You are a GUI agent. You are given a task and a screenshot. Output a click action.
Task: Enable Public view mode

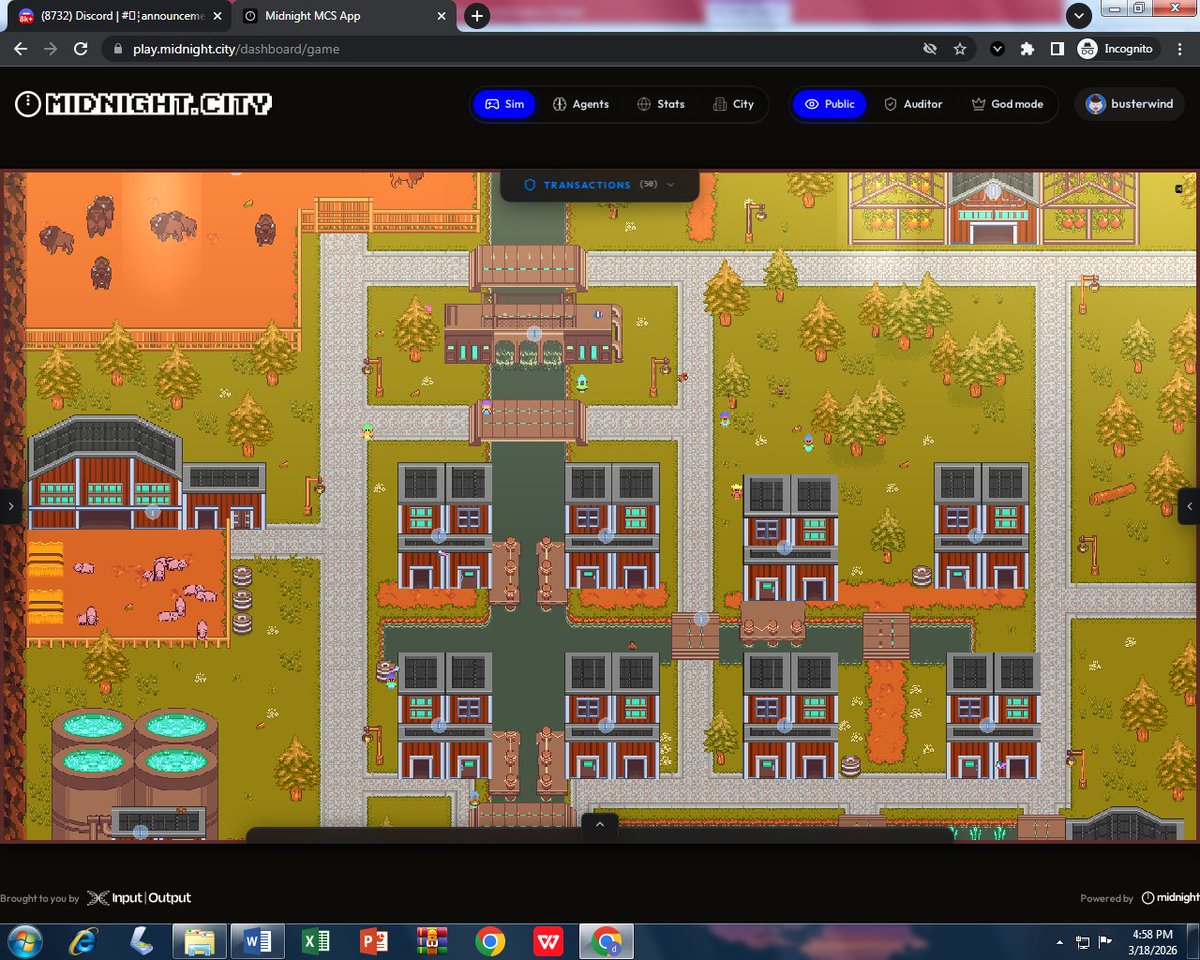click(x=830, y=104)
